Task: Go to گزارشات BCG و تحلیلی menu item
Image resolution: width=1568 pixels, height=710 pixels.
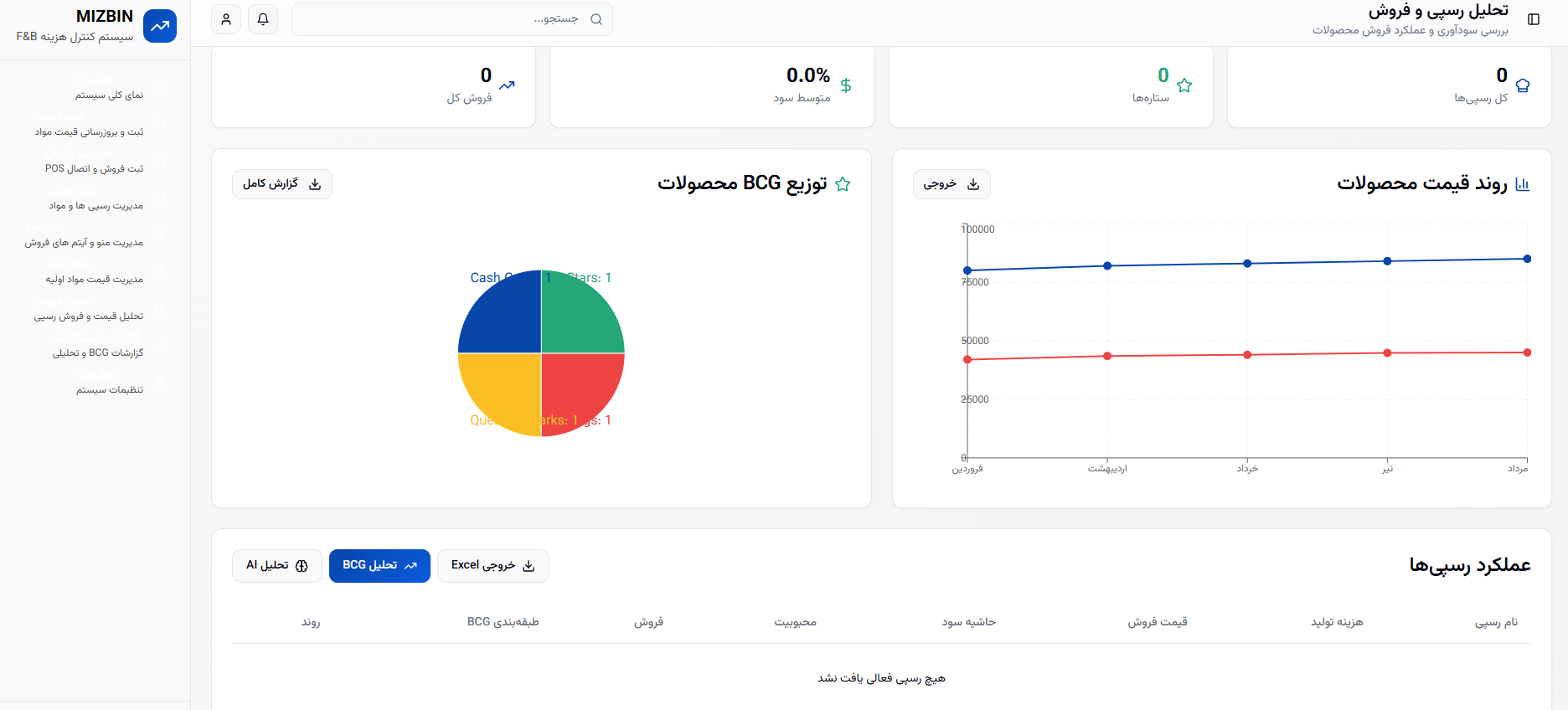Action: click(98, 353)
